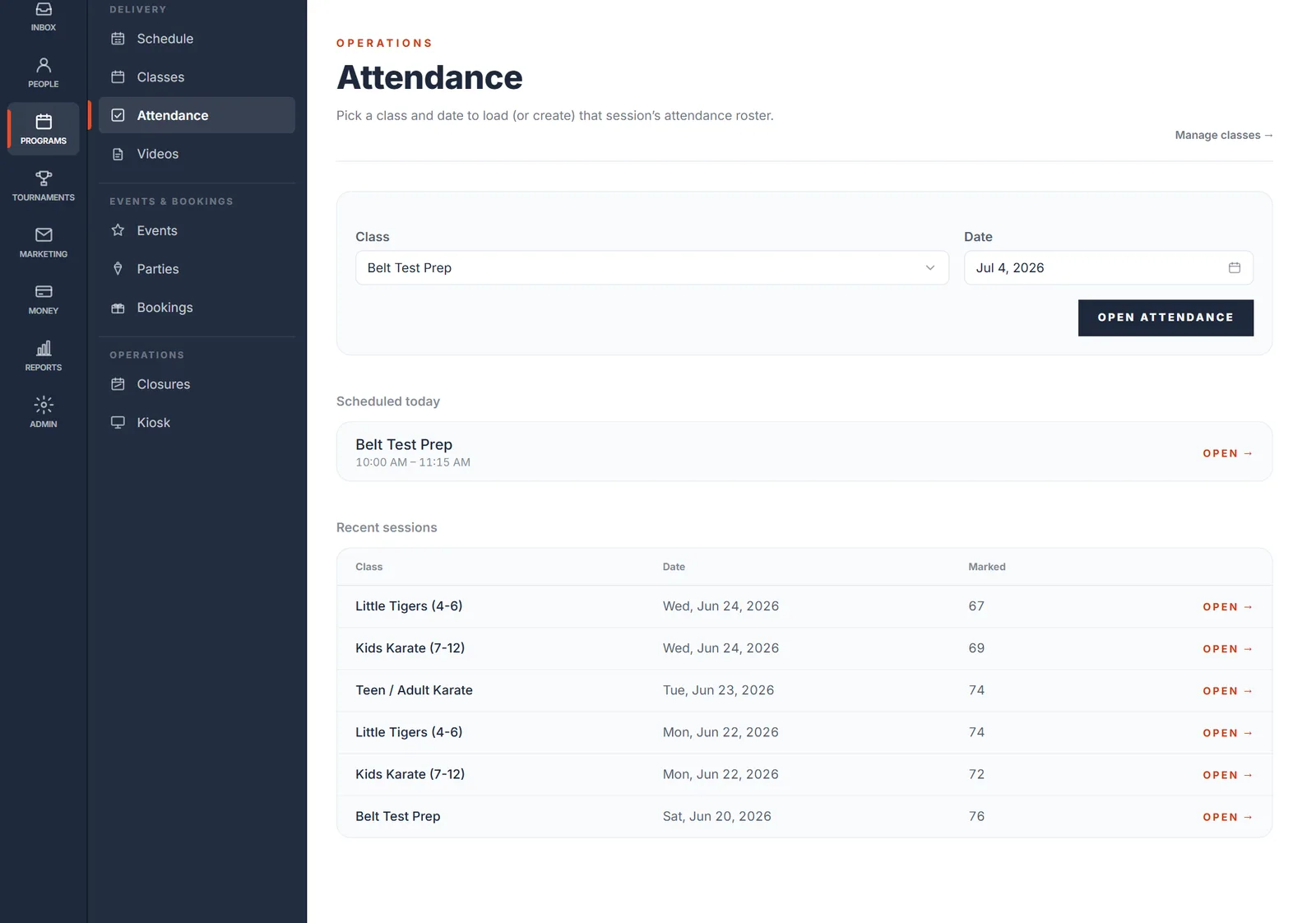This screenshot has width=1316, height=923.
Task: Open the Tournaments trophy icon
Action: pyautogui.click(x=44, y=179)
